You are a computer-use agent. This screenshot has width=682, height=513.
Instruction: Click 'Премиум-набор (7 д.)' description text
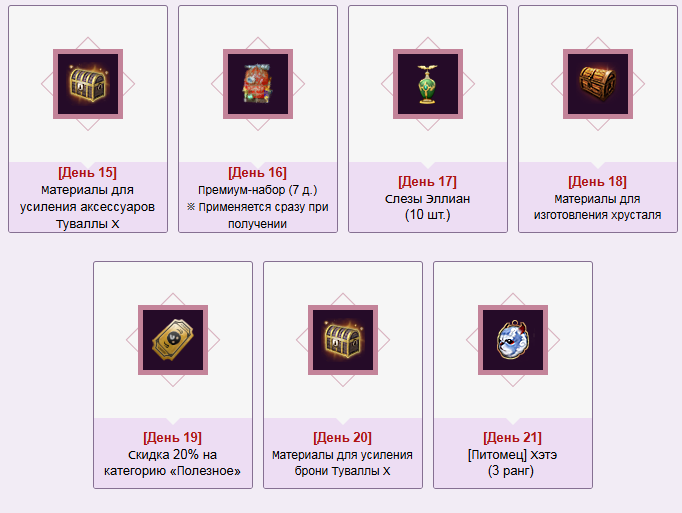pyautogui.click(x=257, y=190)
